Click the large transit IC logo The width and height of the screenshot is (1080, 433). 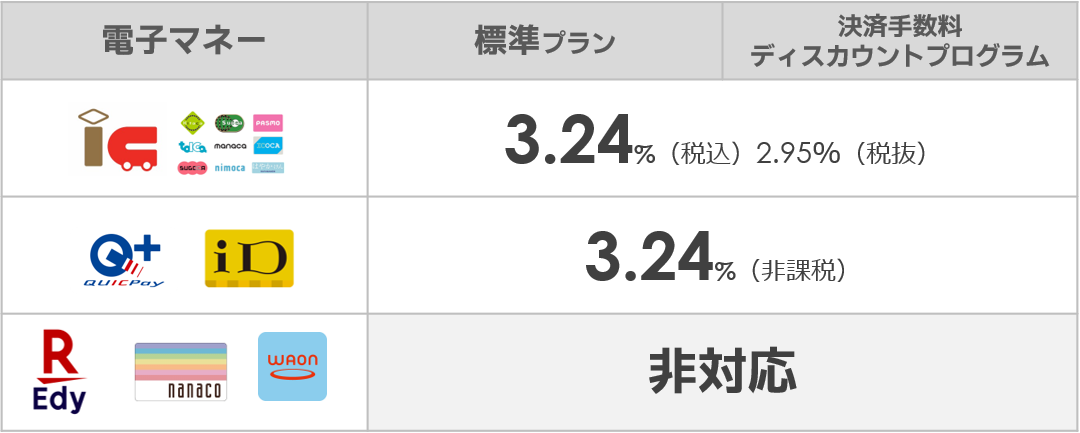point(118,139)
